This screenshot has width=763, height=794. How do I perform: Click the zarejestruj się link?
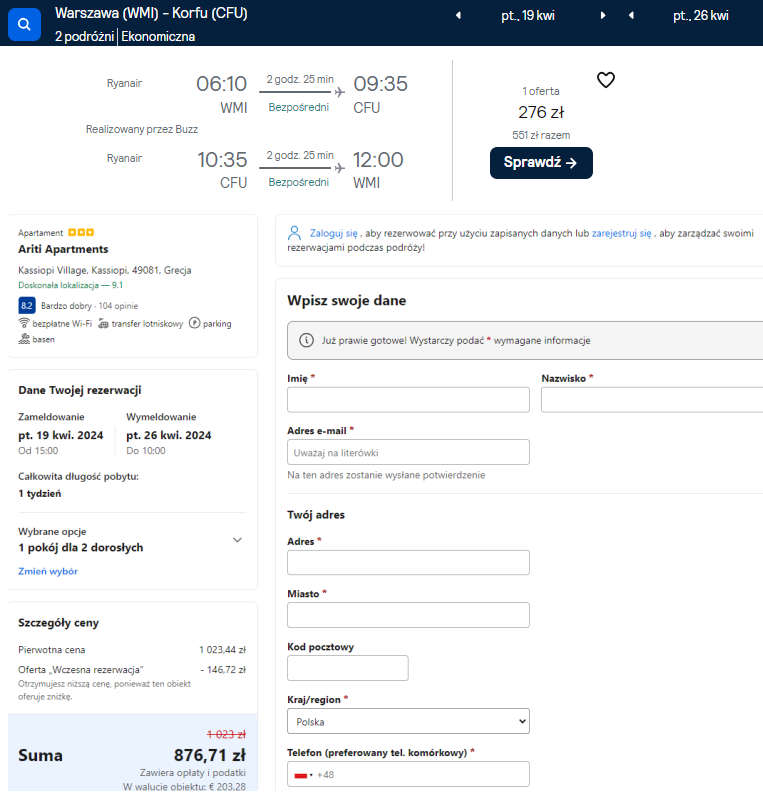(621, 233)
